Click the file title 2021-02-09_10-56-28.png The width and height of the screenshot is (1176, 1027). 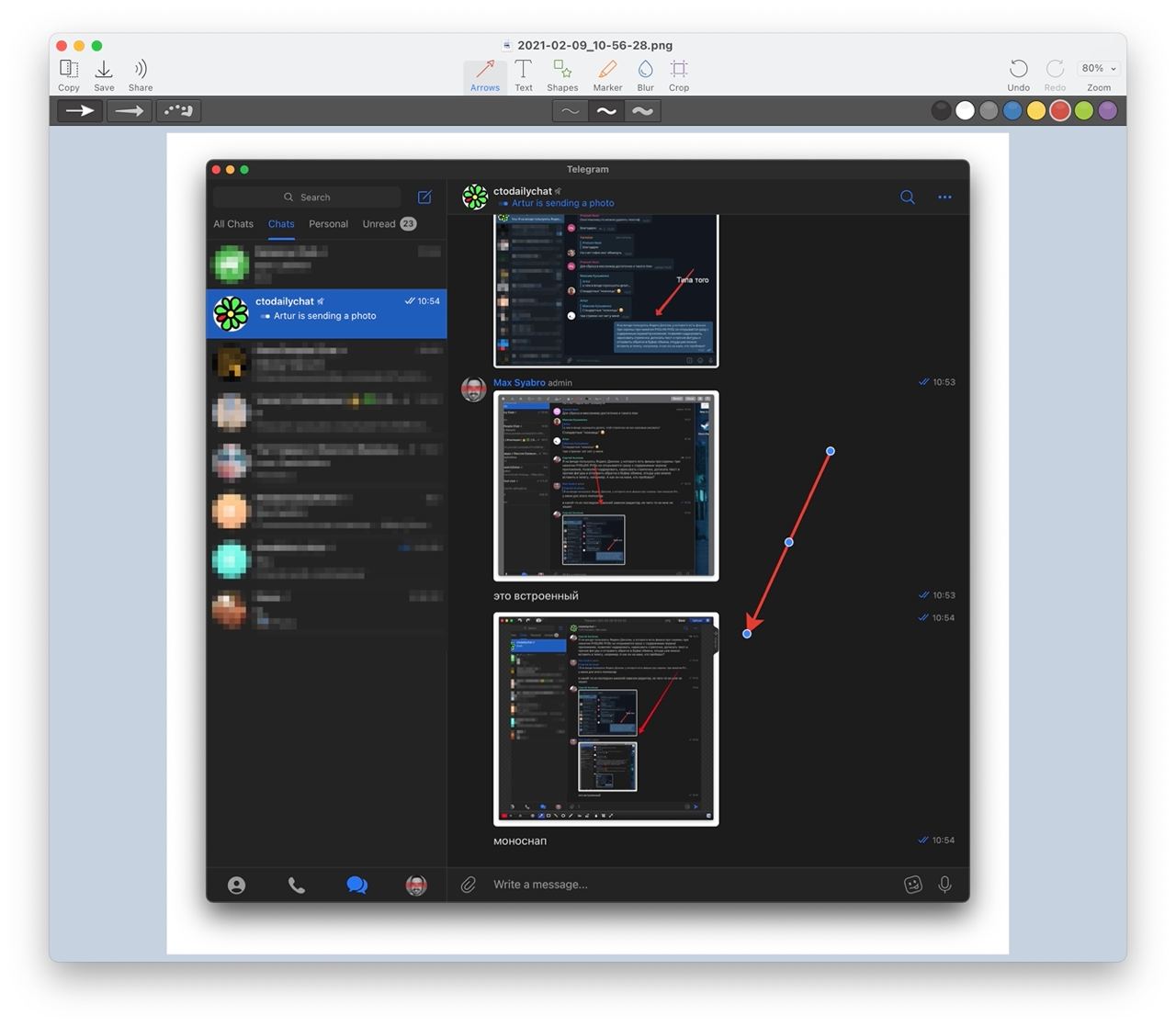click(x=594, y=45)
